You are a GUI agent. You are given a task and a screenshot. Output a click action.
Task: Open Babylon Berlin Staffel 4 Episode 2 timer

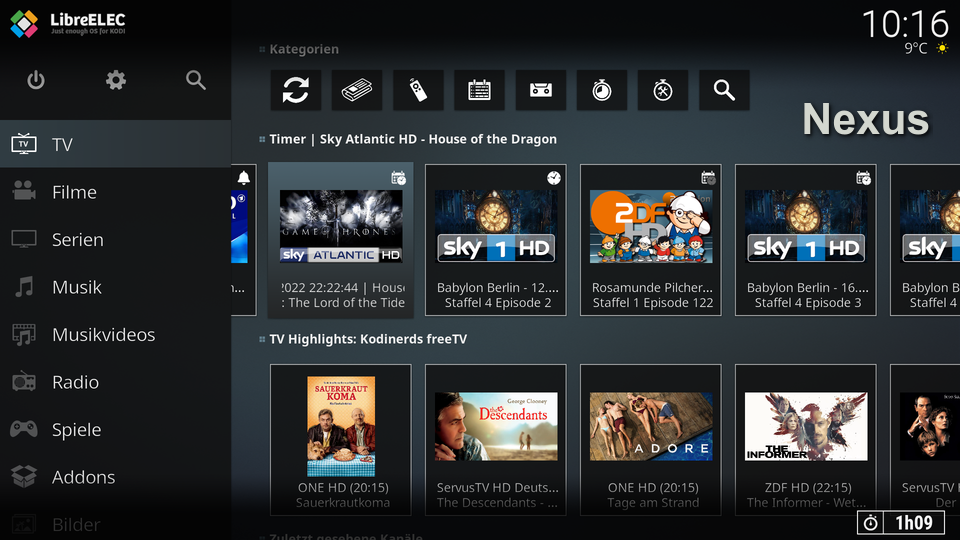(x=496, y=240)
